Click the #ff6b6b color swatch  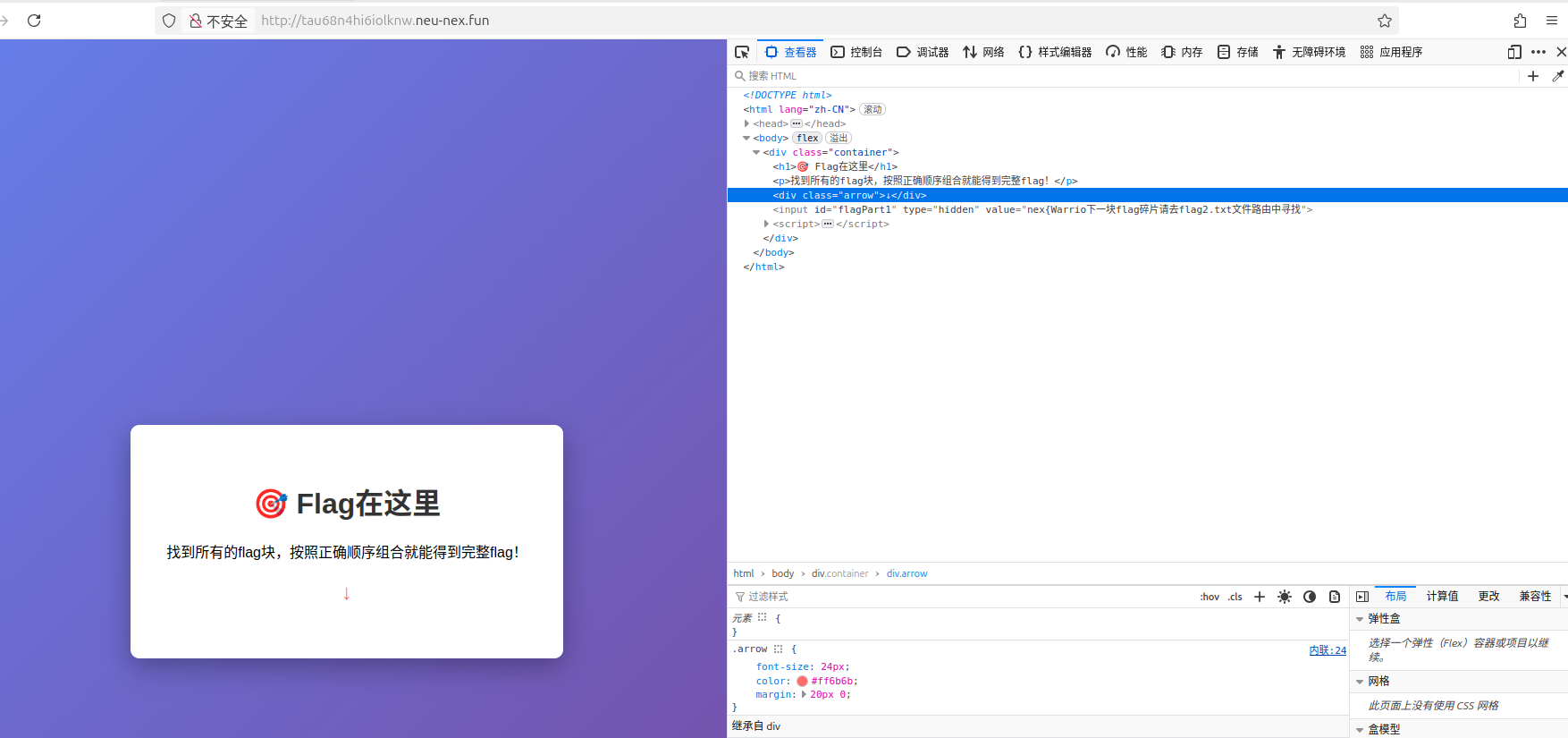pyautogui.click(x=802, y=682)
